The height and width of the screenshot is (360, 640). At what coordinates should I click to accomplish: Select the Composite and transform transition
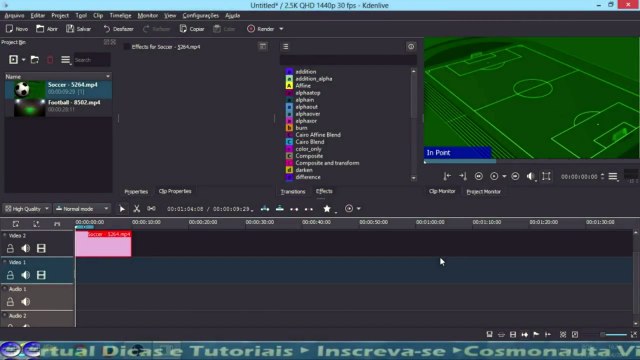pos(327,163)
